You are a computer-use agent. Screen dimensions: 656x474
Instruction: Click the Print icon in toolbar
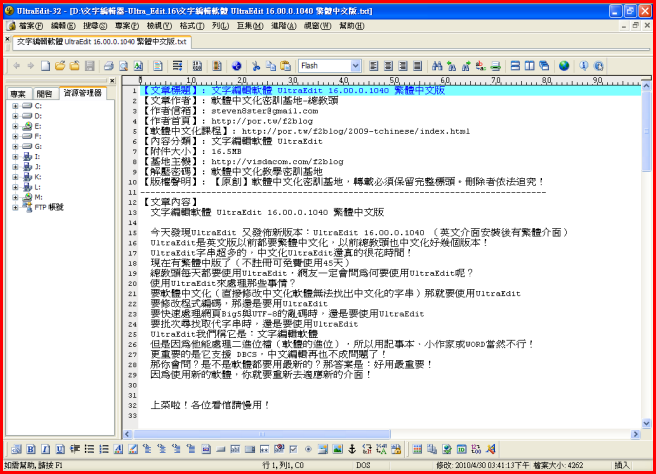coord(108,66)
